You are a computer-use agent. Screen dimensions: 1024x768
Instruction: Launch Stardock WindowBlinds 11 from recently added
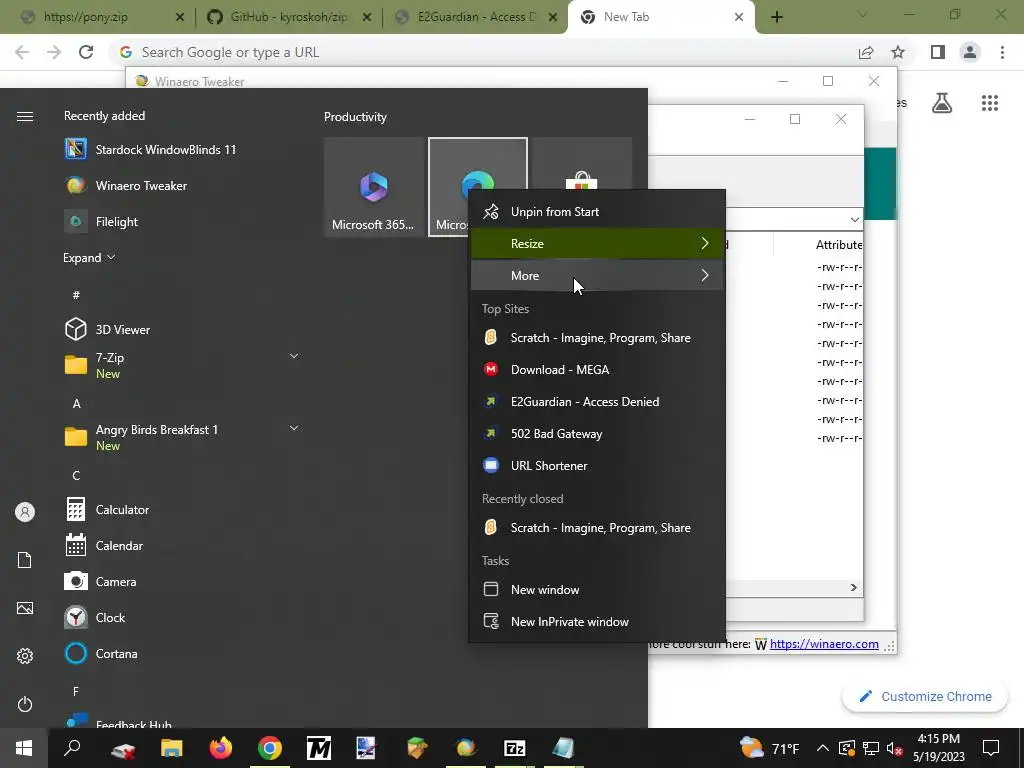click(x=150, y=150)
